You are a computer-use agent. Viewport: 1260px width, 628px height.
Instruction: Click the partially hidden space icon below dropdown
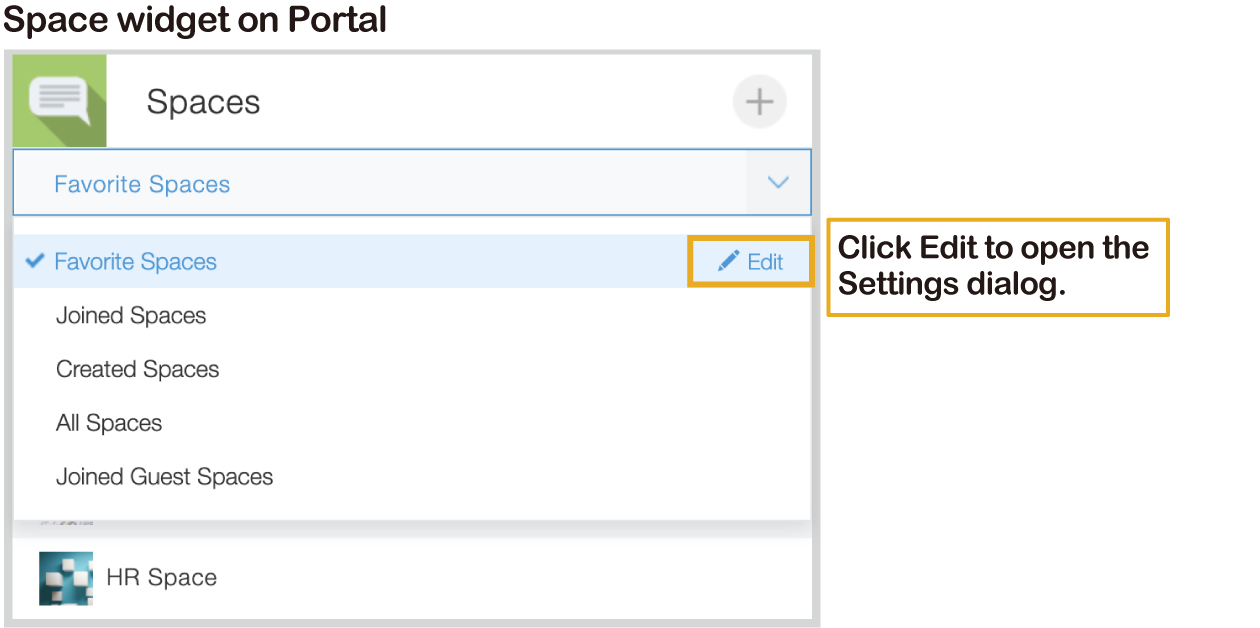point(66,523)
